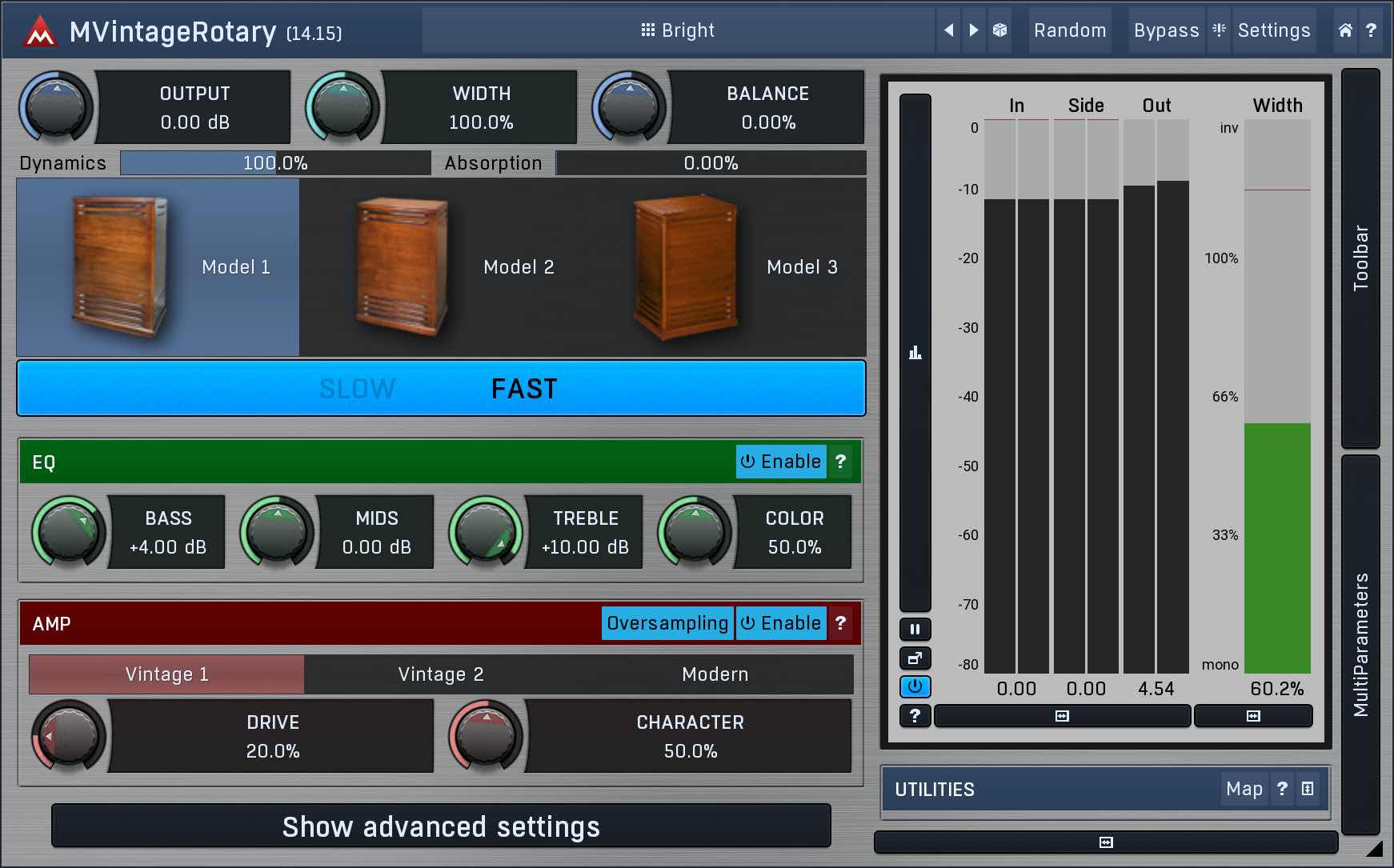Open the EQ section help icon
The image size is (1394, 868).
tap(840, 462)
